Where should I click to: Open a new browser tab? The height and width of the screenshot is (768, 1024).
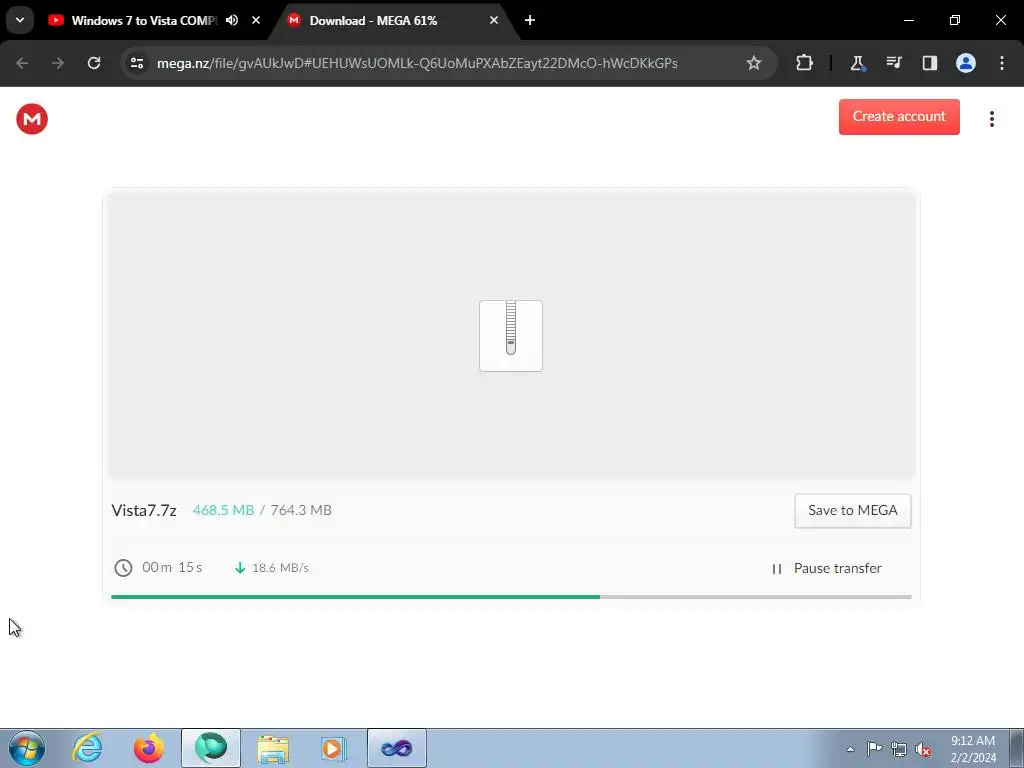click(x=530, y=20)
